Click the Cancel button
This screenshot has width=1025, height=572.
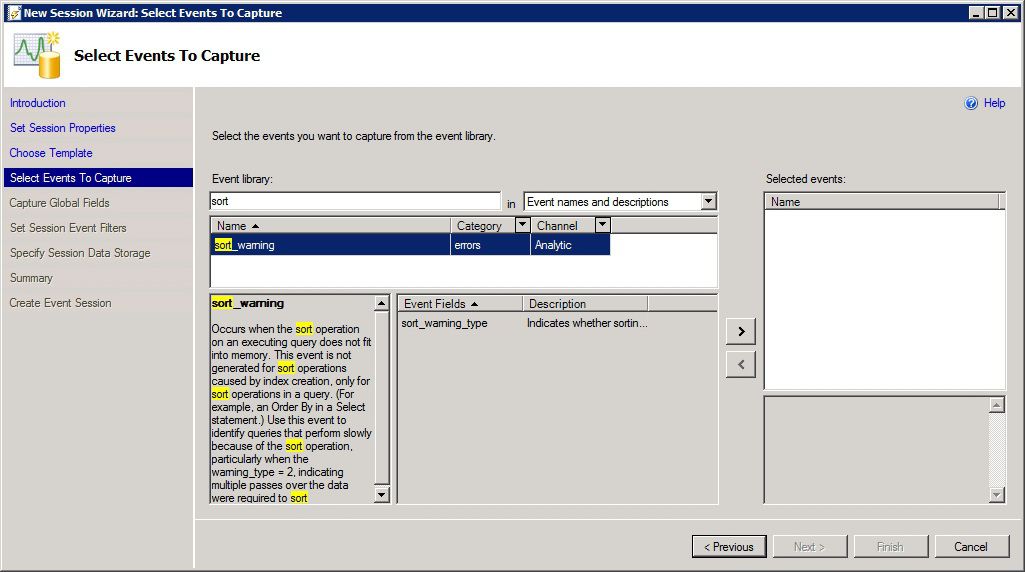(971, 547)
